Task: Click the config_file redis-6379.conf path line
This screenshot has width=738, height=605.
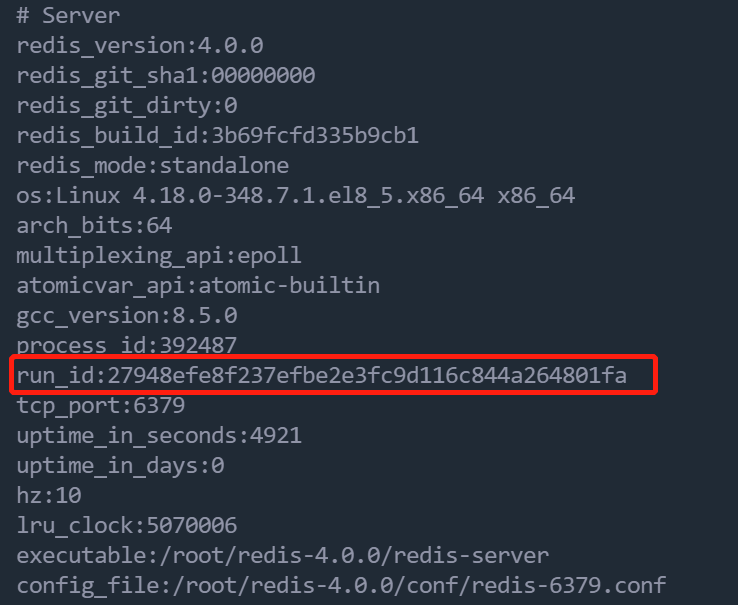Action: coord(340,586)
